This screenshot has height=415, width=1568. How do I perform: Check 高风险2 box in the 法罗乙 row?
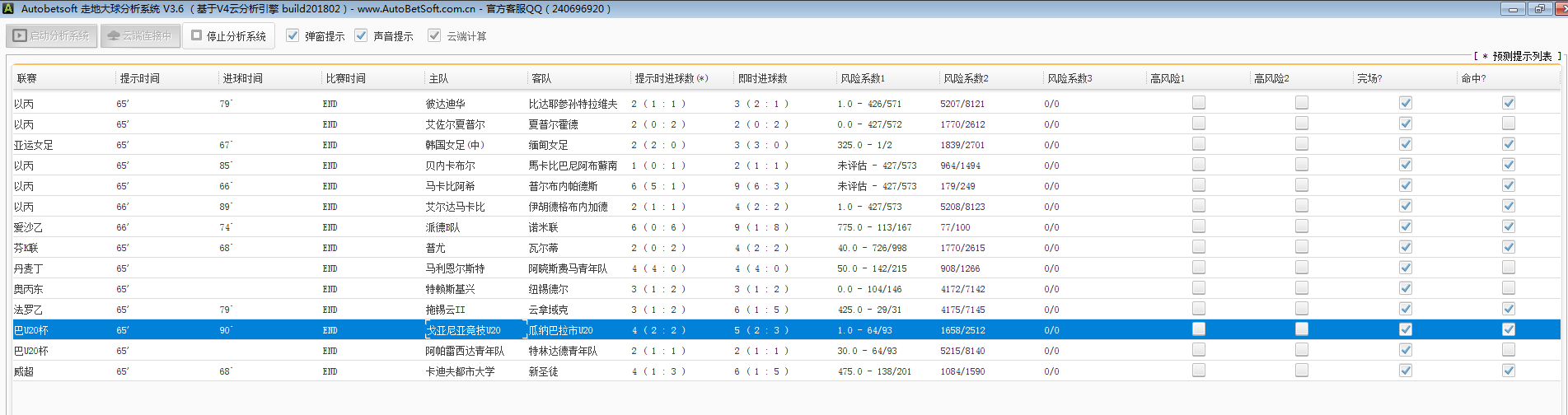(1302, 309)
